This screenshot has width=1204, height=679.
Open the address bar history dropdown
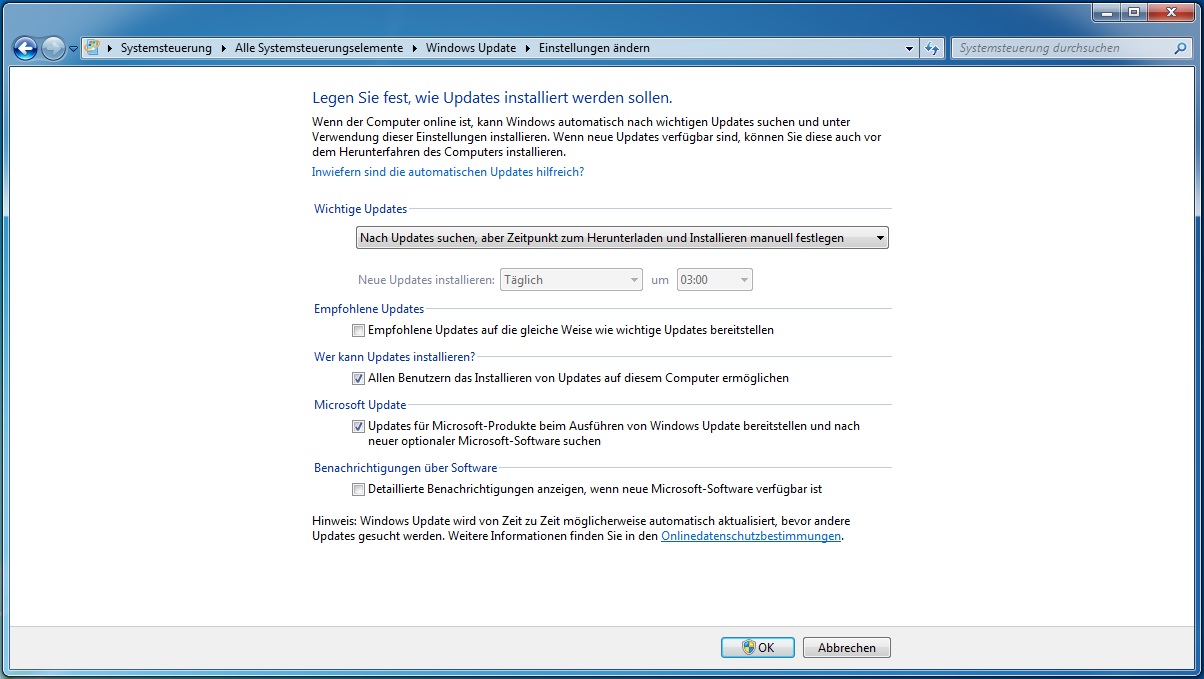pyautogui.click(x=909, y=48)
